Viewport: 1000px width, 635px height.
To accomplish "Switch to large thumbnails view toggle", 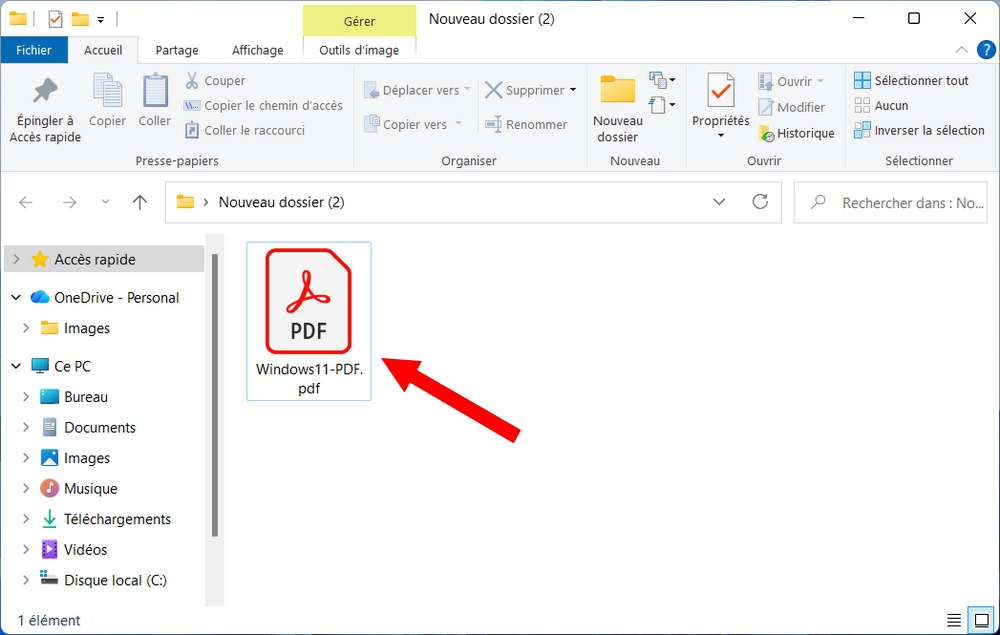I will click(980, 619).
